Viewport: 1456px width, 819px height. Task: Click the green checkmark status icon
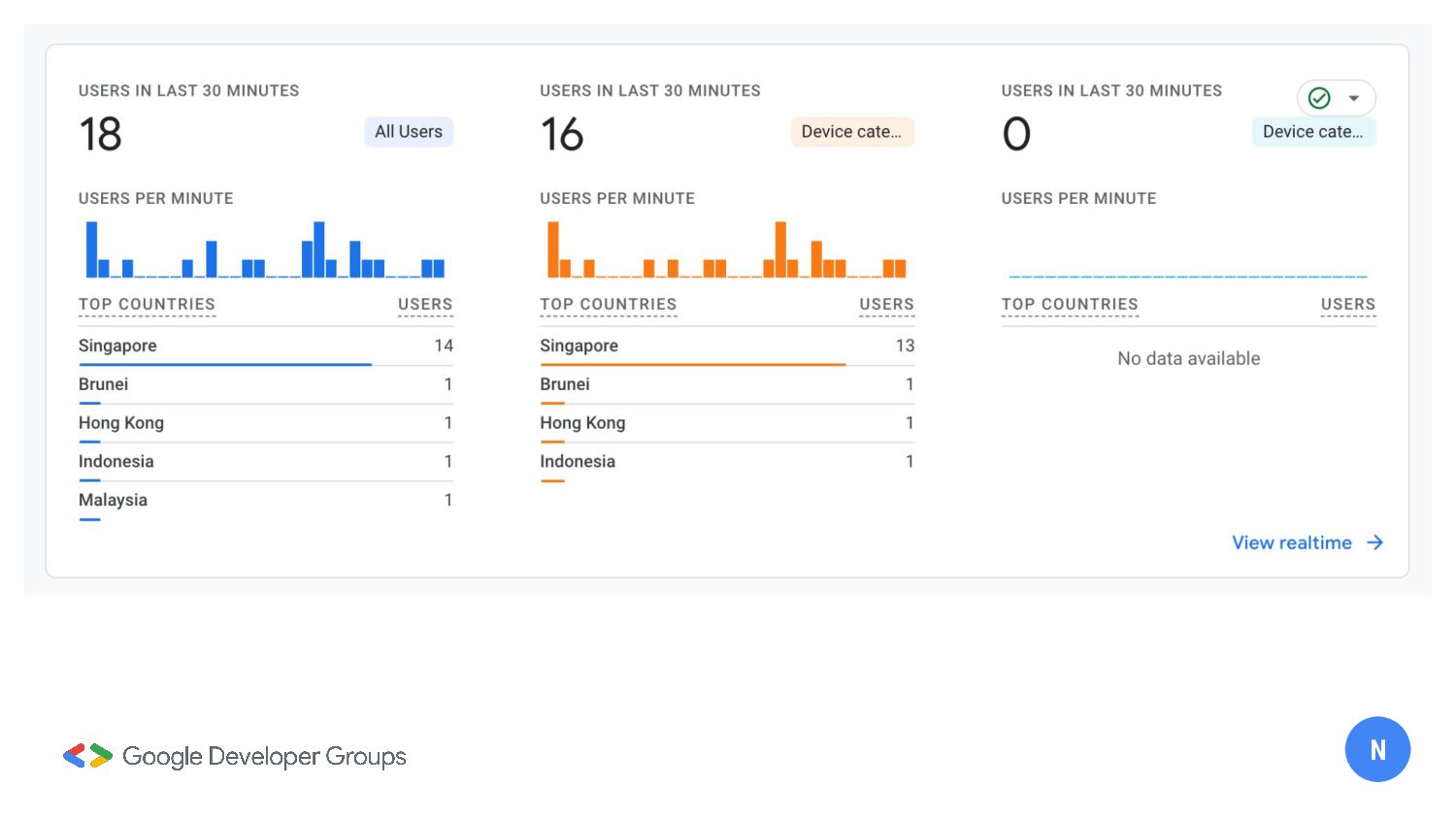(1319, 98)
